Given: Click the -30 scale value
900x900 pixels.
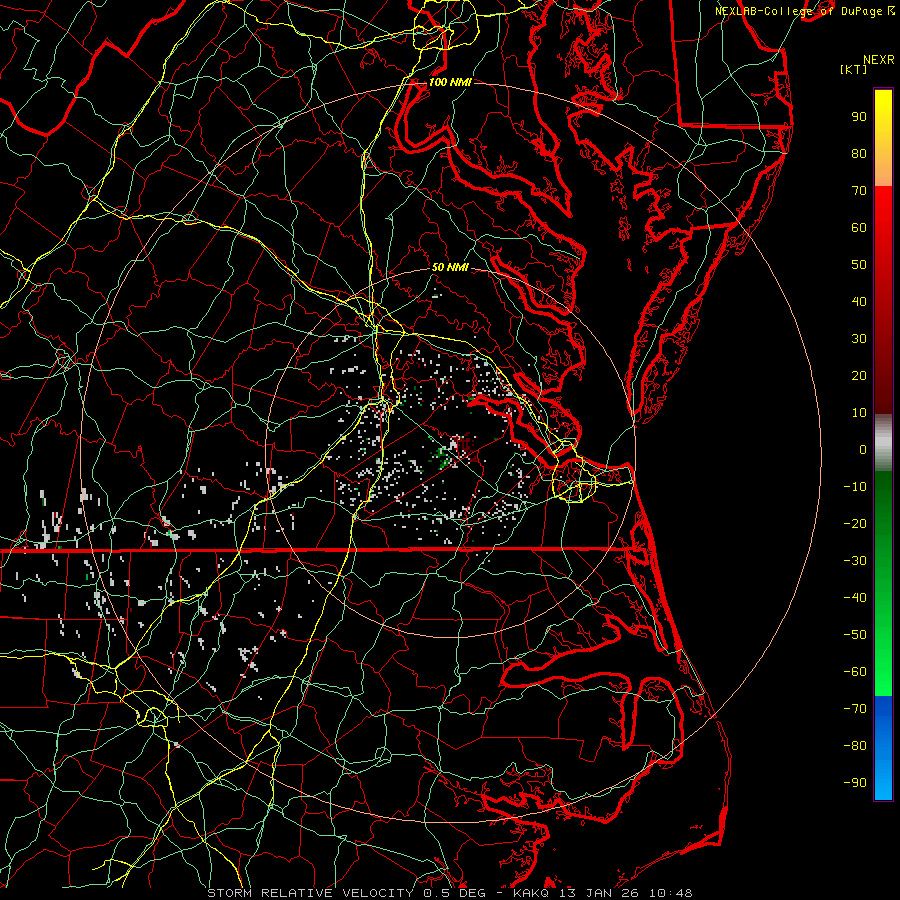Looking at the screenshot, I should tap(855, 561).
